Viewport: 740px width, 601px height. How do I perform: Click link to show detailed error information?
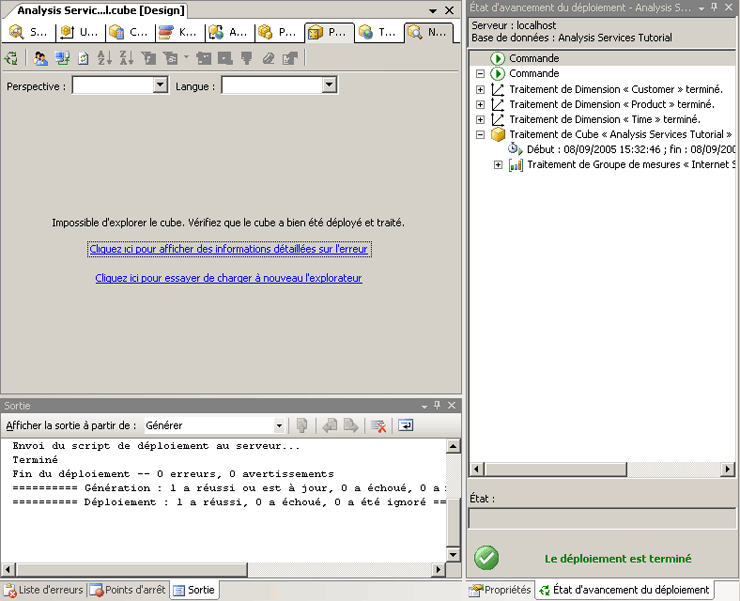[x=229, y=249]
